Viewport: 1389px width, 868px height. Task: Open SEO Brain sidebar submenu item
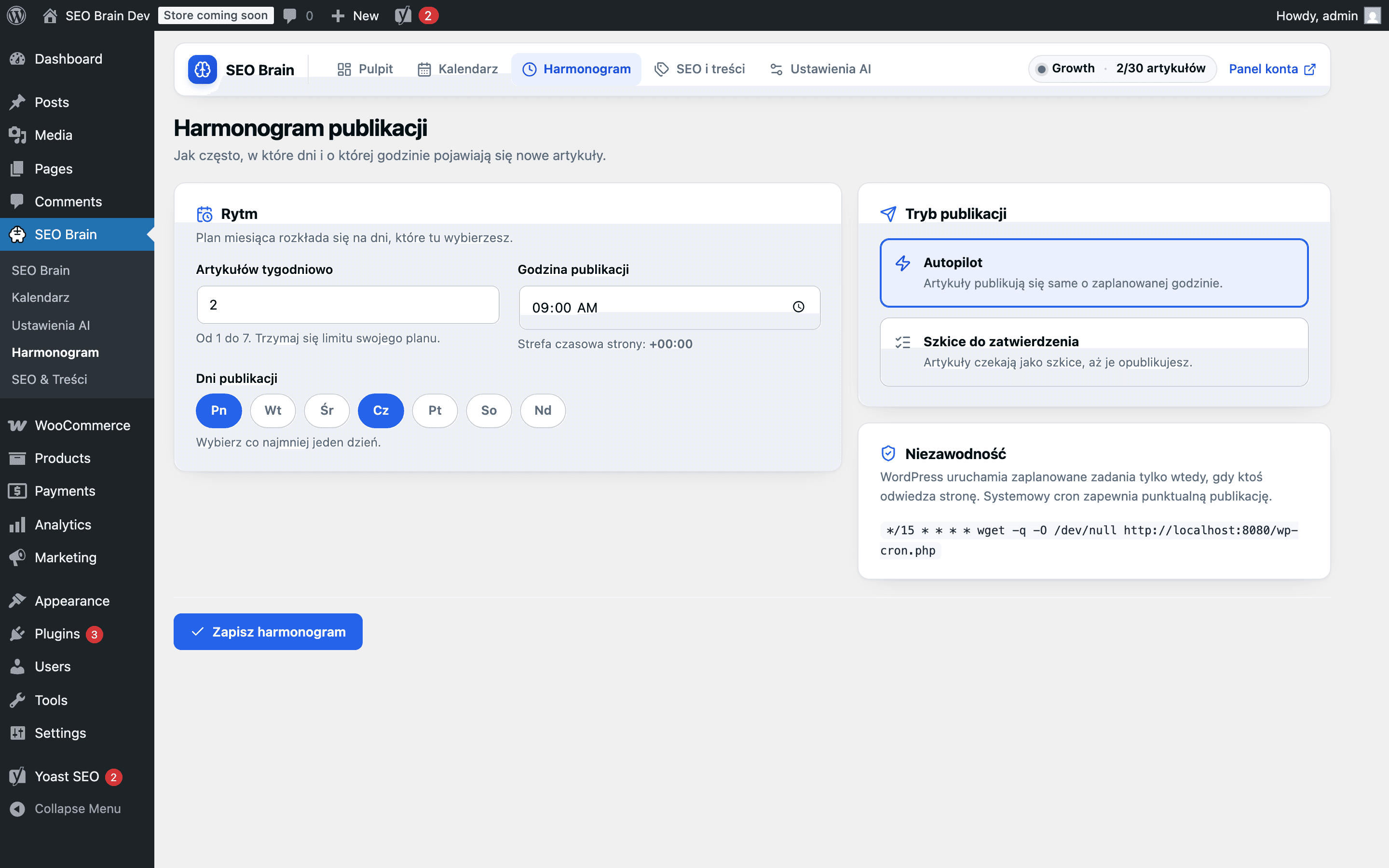(41, 270)
